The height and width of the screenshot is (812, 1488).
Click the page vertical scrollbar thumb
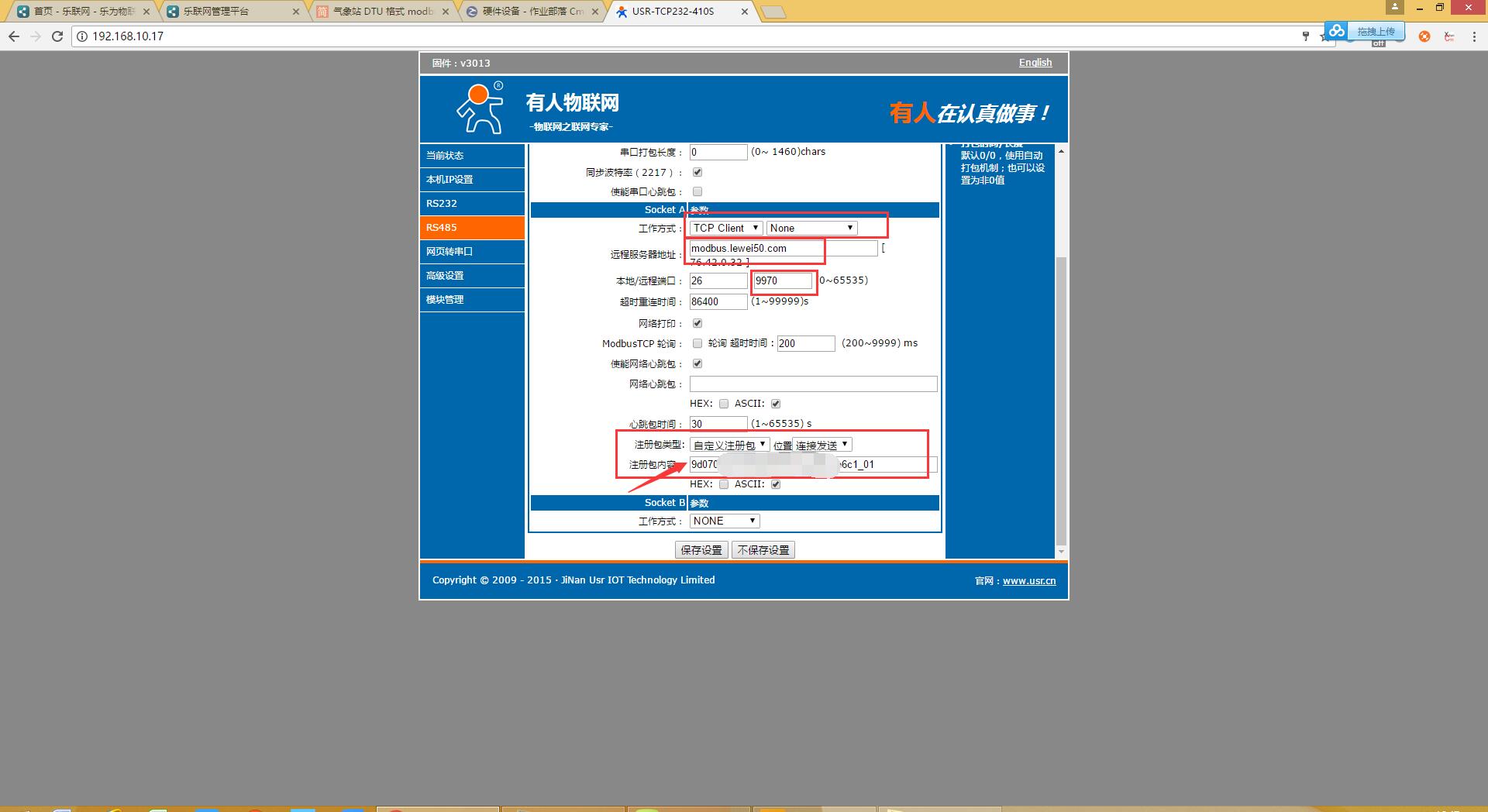pyautogui.click(x=1061, y=401)
